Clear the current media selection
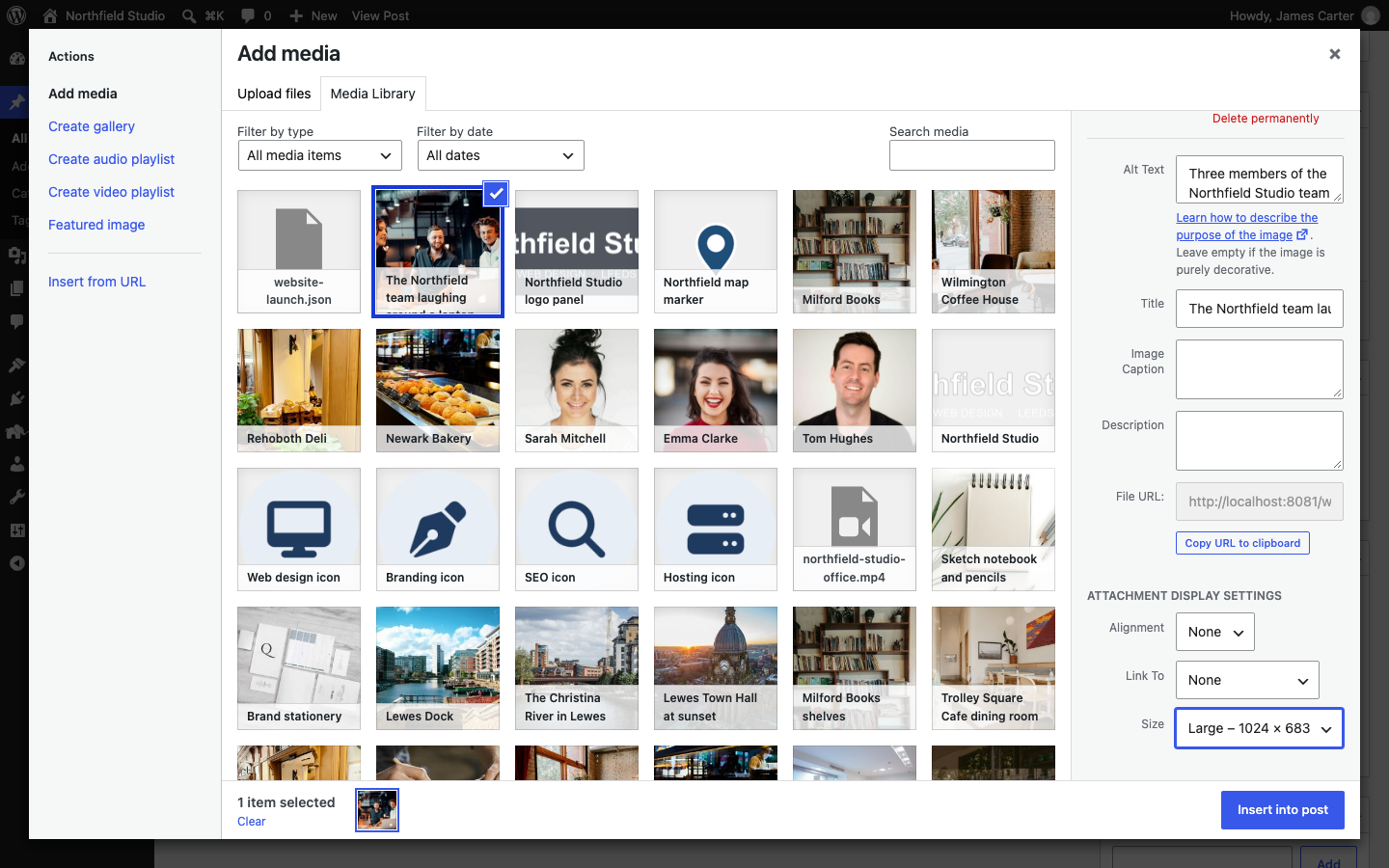The width and height of the screenshot is (1389, 868). (252, 822)
